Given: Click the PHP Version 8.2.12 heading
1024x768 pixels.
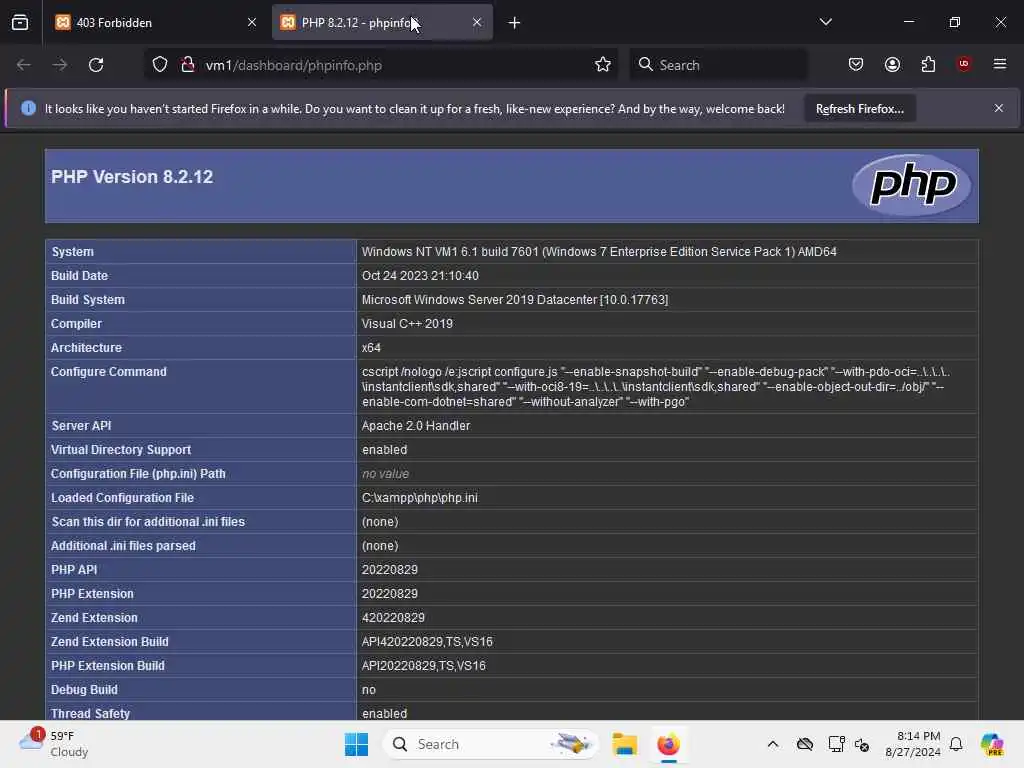Looking at the screenshot, I should point(132,177).
